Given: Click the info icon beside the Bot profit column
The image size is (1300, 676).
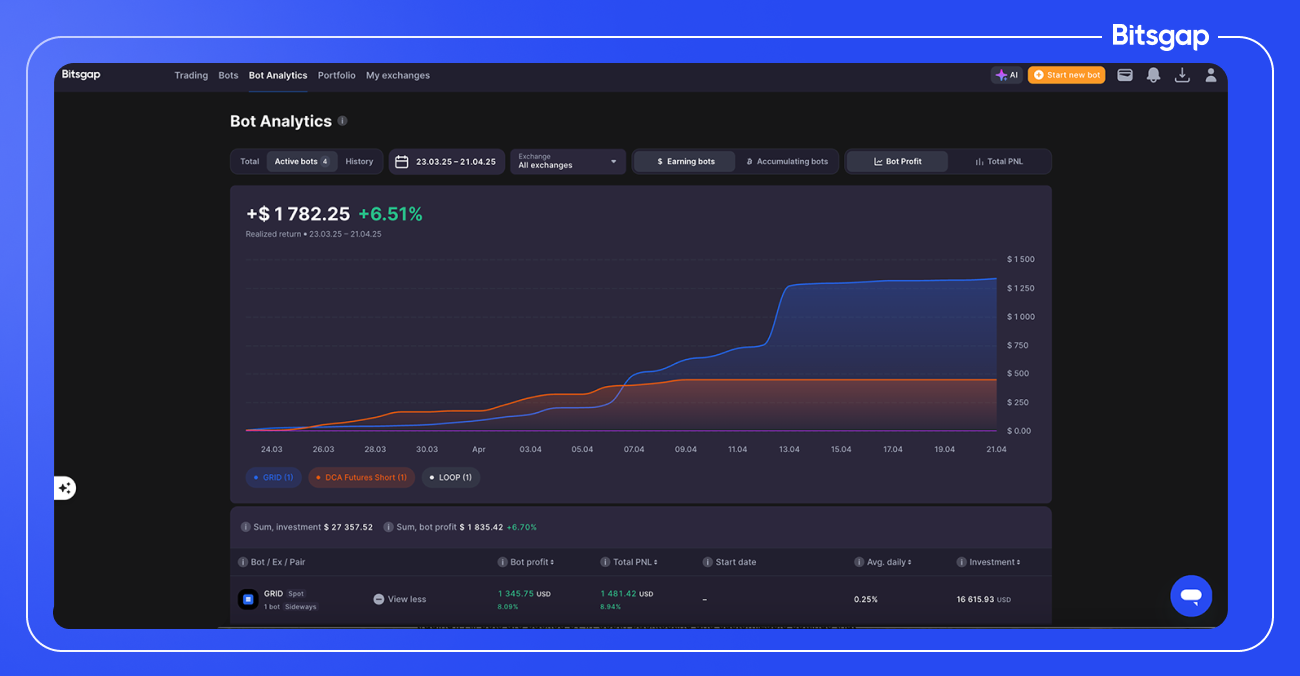Looking at the screenshot, I should pos(502,562).
